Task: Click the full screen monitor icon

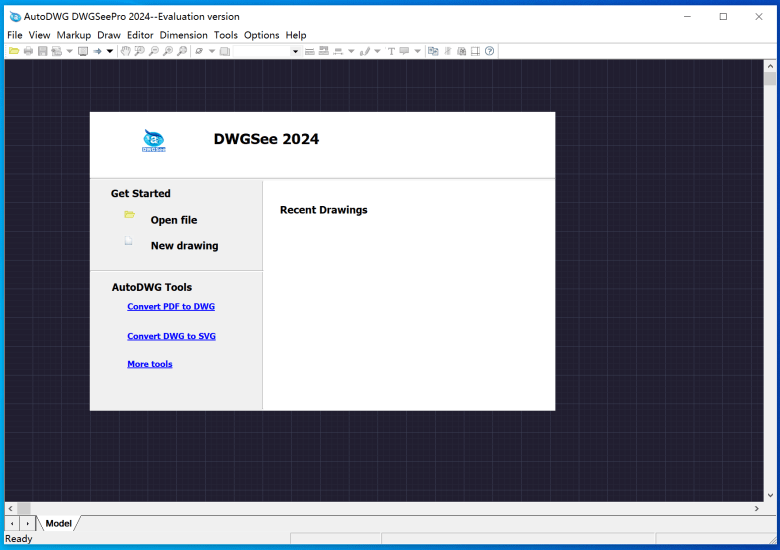Action: (83, 51)
